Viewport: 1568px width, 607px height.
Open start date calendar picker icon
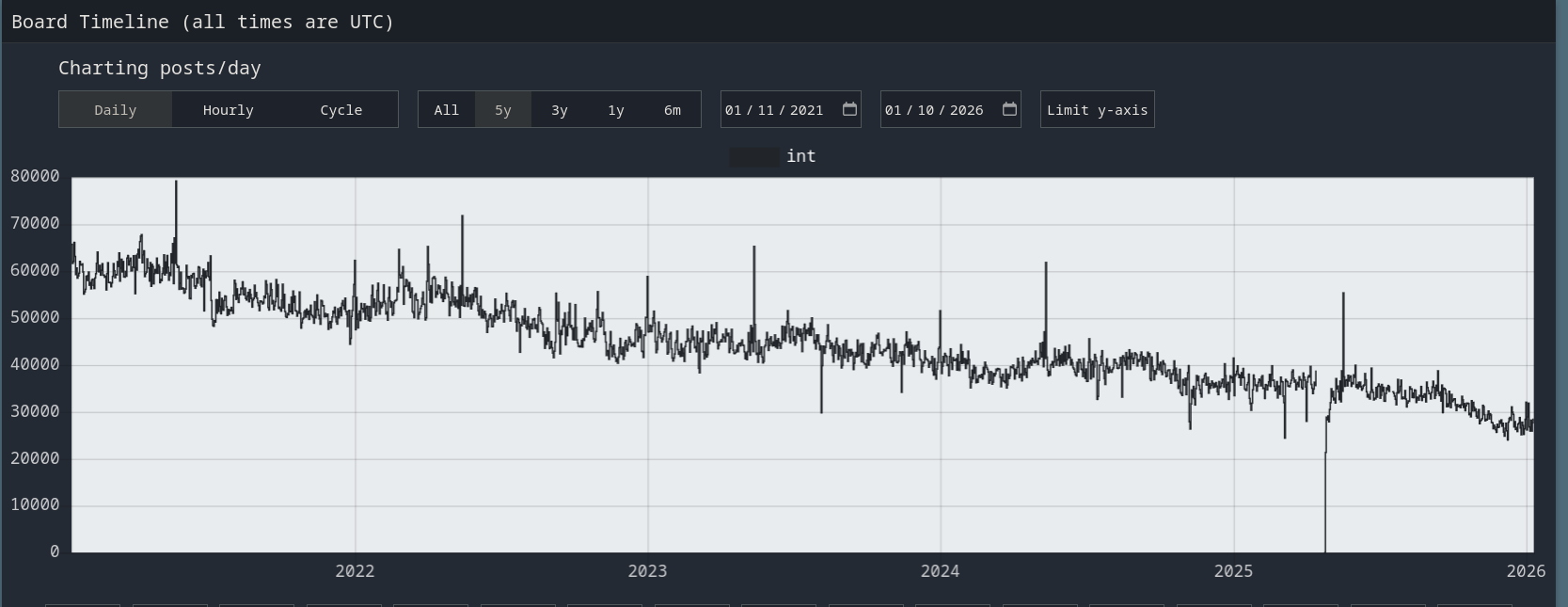tap(849, 109)
